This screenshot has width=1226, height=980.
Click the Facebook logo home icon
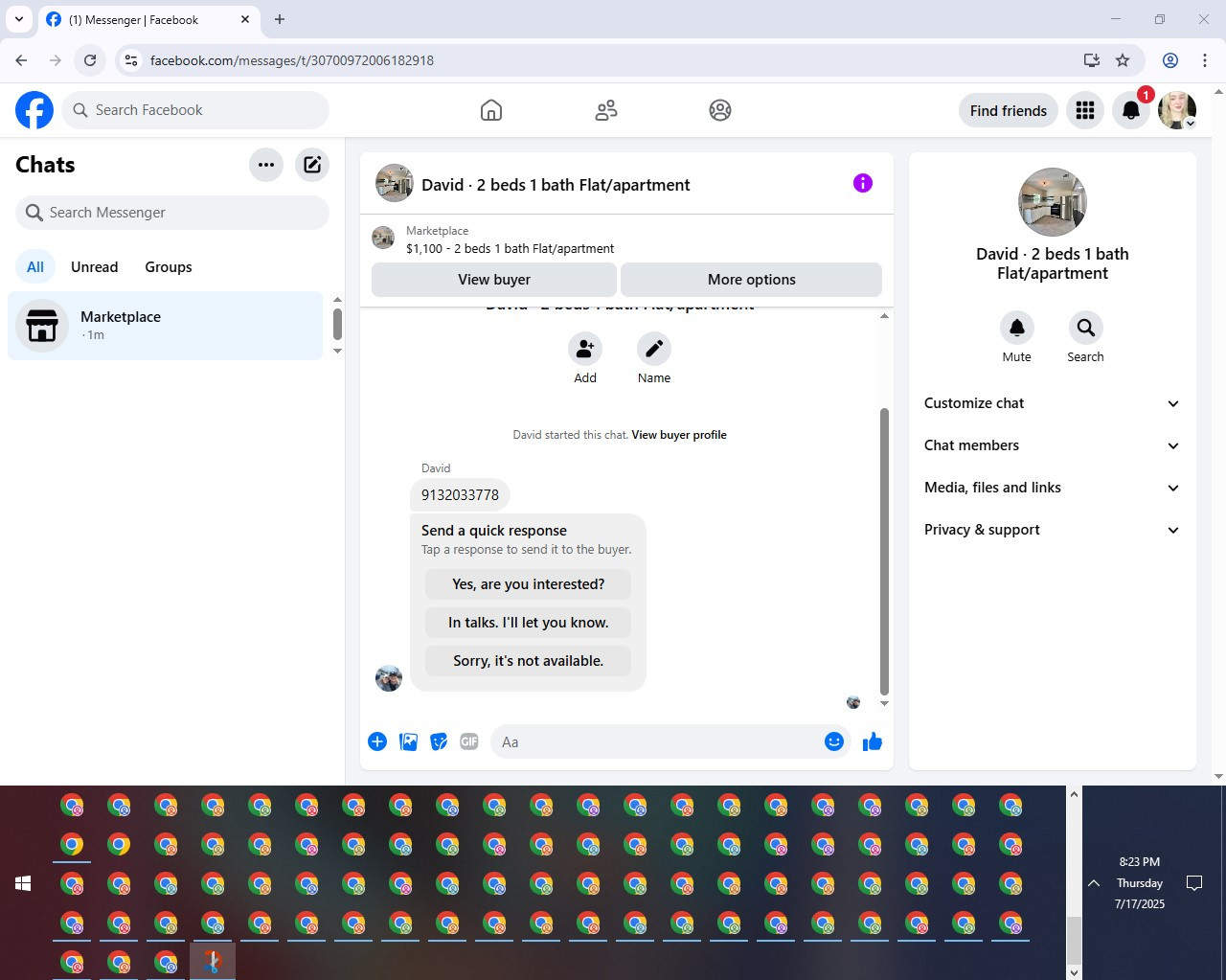tap(34, 110)
